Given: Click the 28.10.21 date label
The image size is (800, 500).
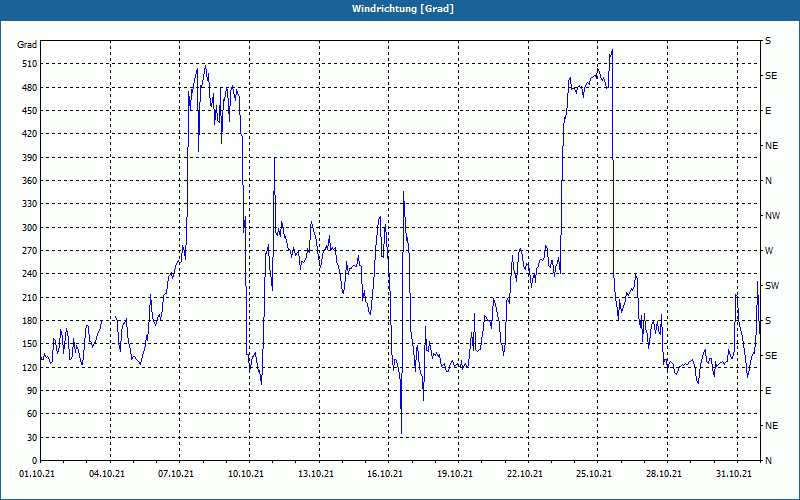Looking at the screenshot, I should coord(664,474).
